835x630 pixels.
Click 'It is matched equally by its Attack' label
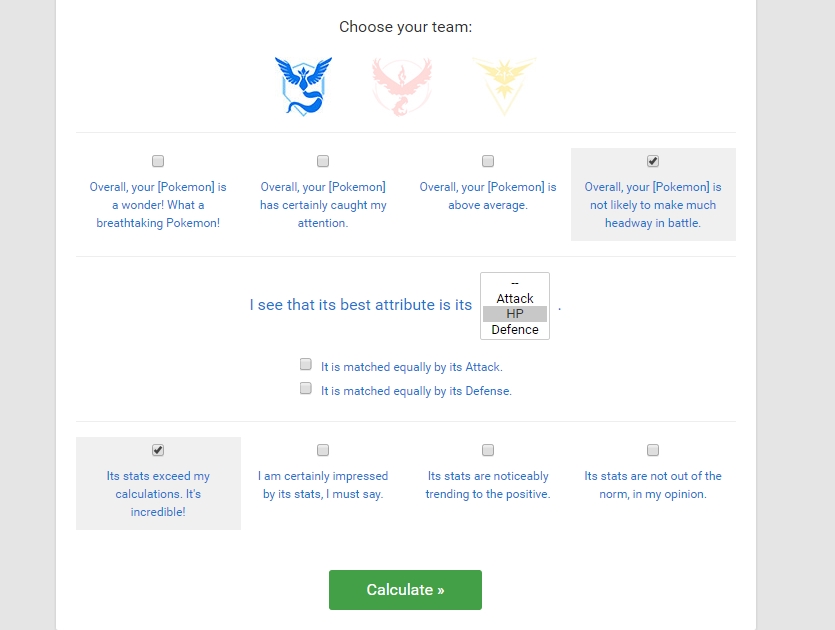(412, 367)
